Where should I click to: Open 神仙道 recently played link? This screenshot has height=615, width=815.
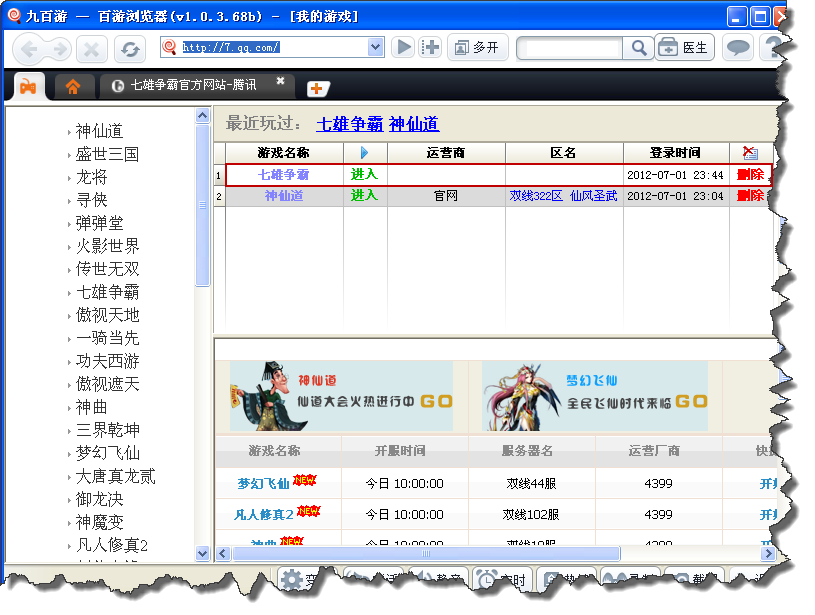pyautogui.click(x=414, y=124)
